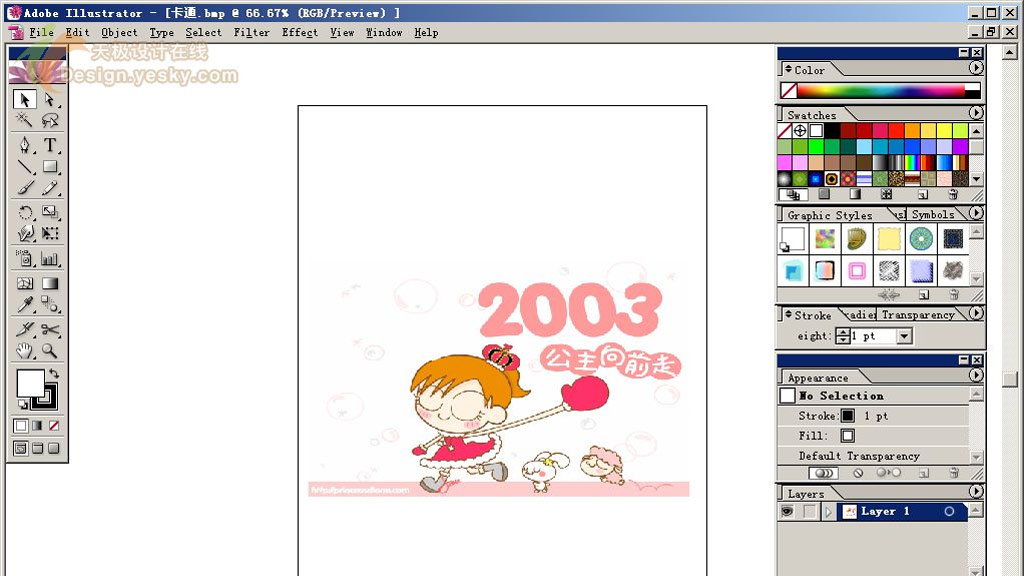Choose the Line Segment tool
1024x576 pixels.
[x=25, y=167]
